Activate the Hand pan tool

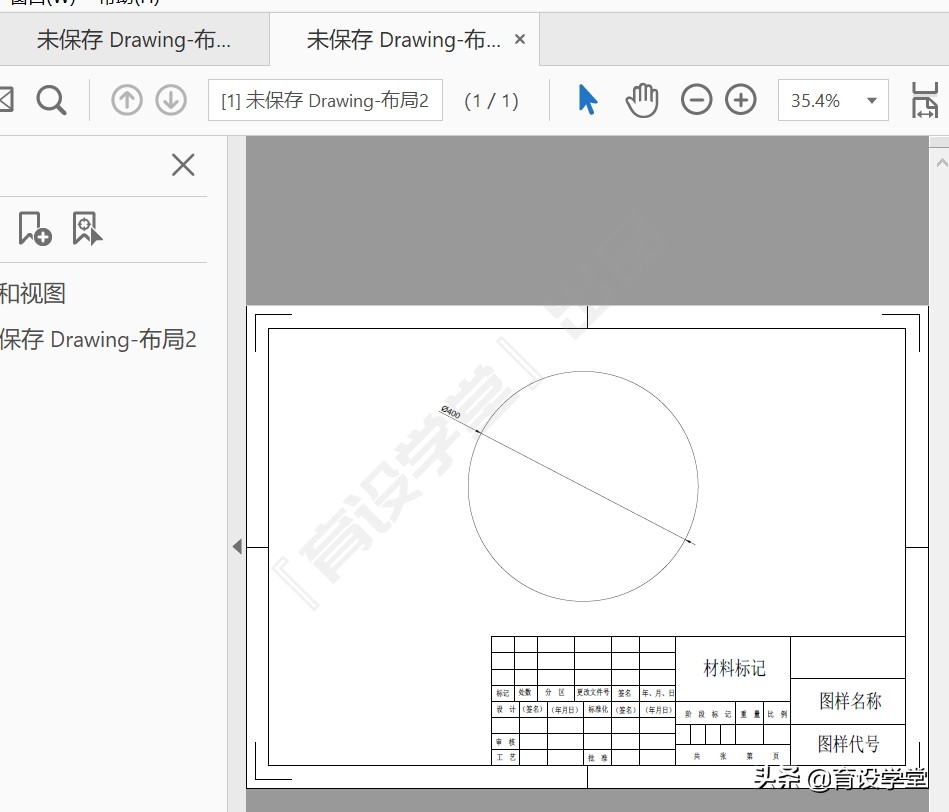click(642, 100)
